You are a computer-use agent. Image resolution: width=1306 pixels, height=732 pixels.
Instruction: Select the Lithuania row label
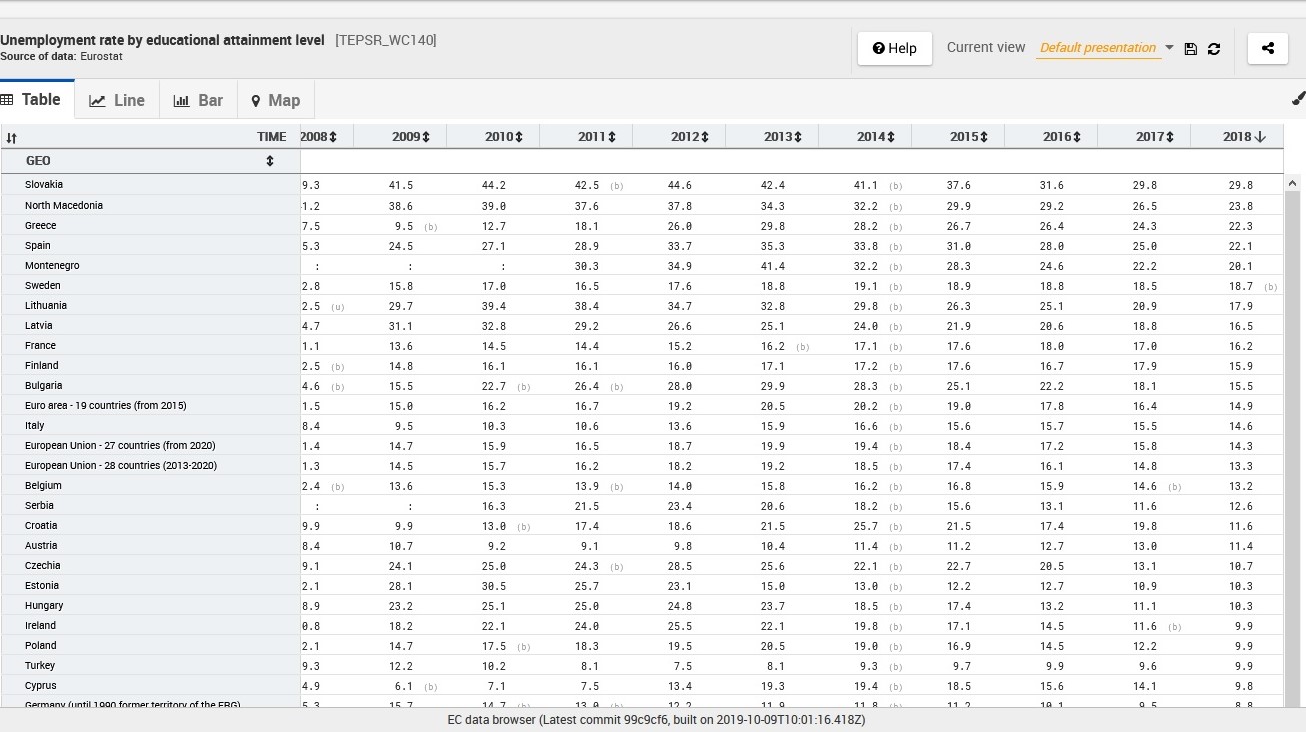pos(46,305)
